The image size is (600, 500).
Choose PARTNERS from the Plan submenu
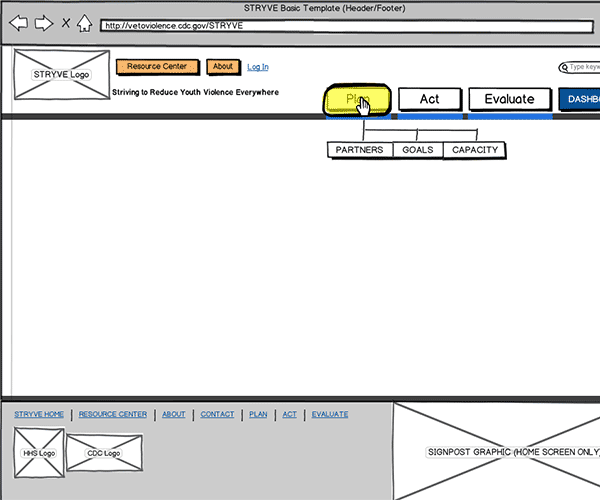360,150
